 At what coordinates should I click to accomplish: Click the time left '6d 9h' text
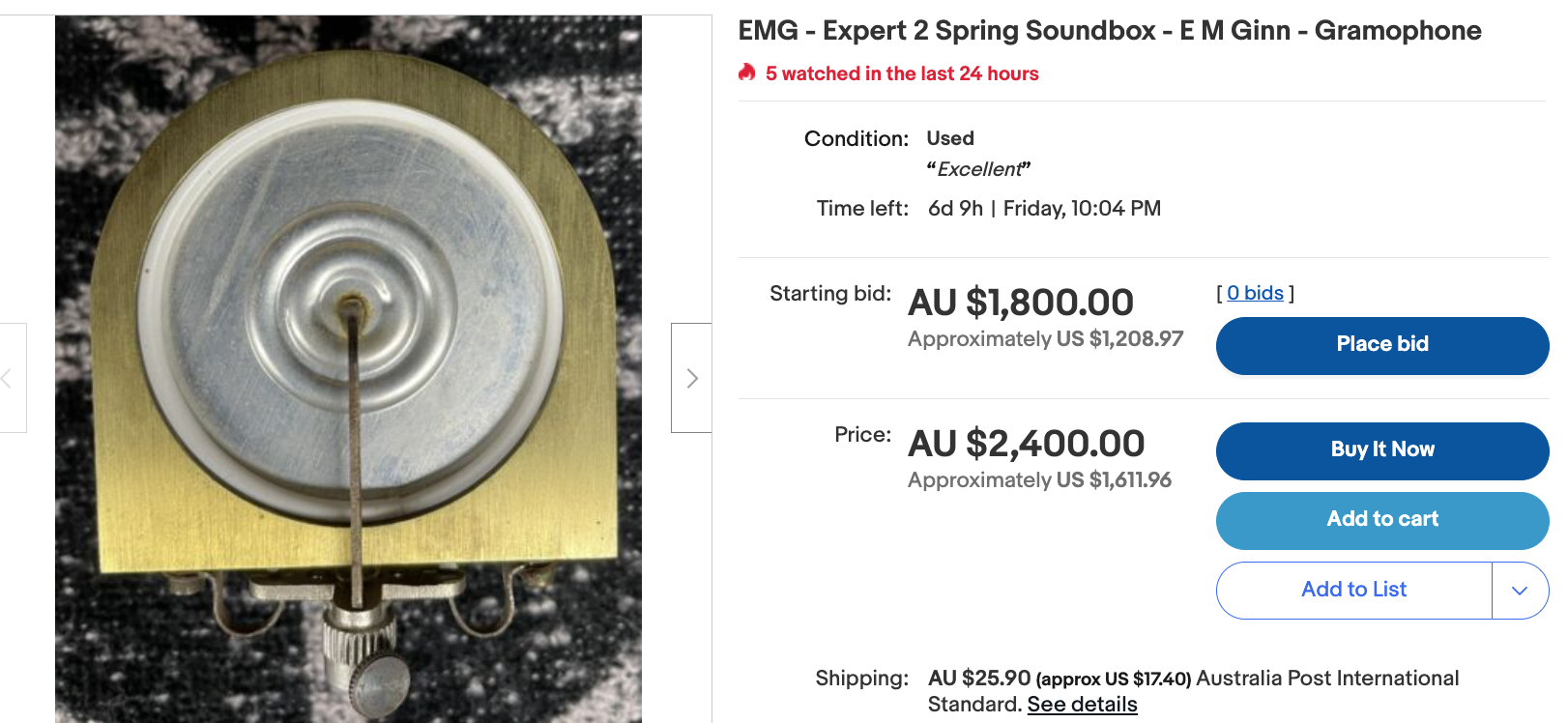coord(955,209)
